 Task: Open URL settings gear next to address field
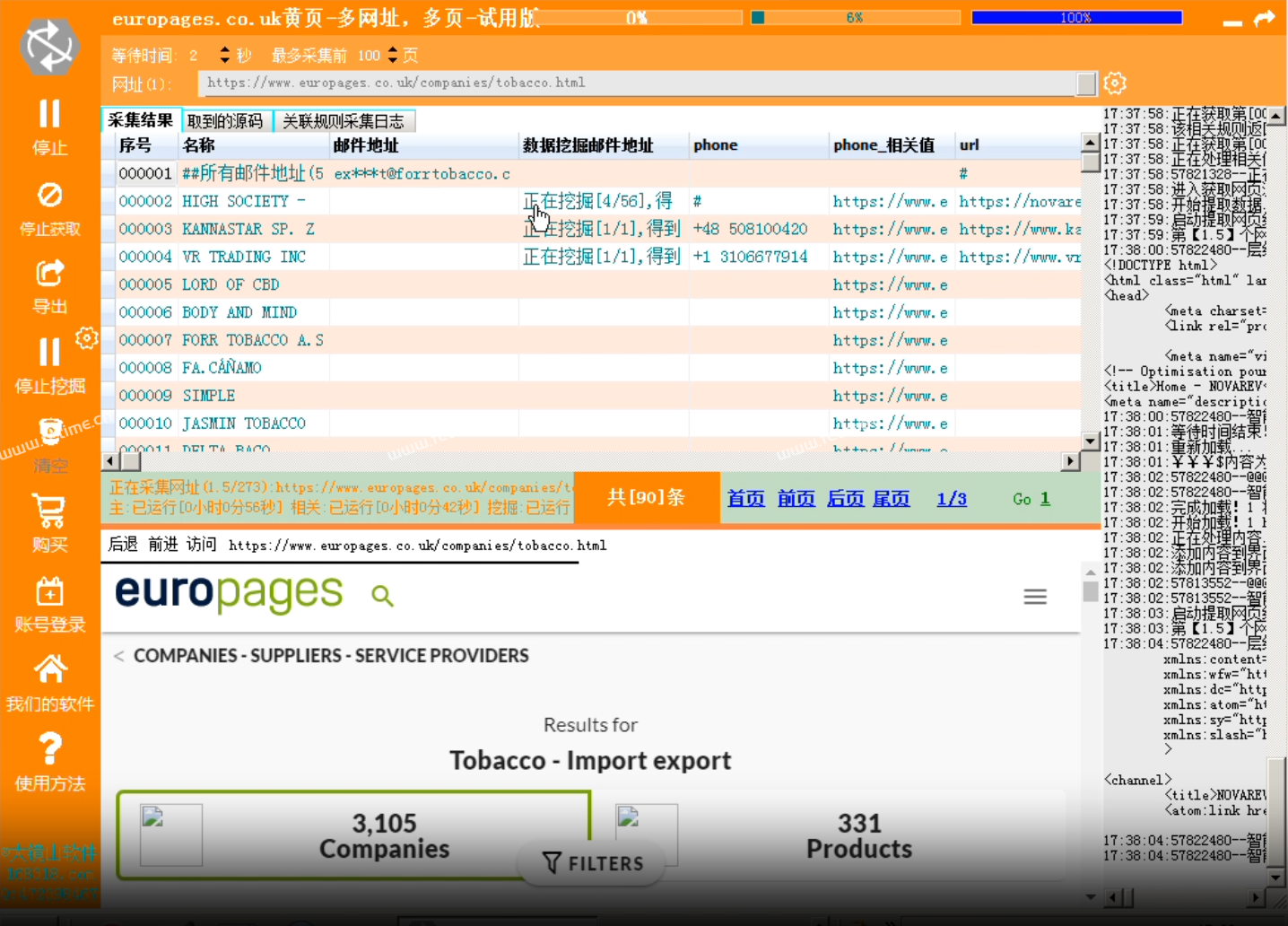(1115, 83)
